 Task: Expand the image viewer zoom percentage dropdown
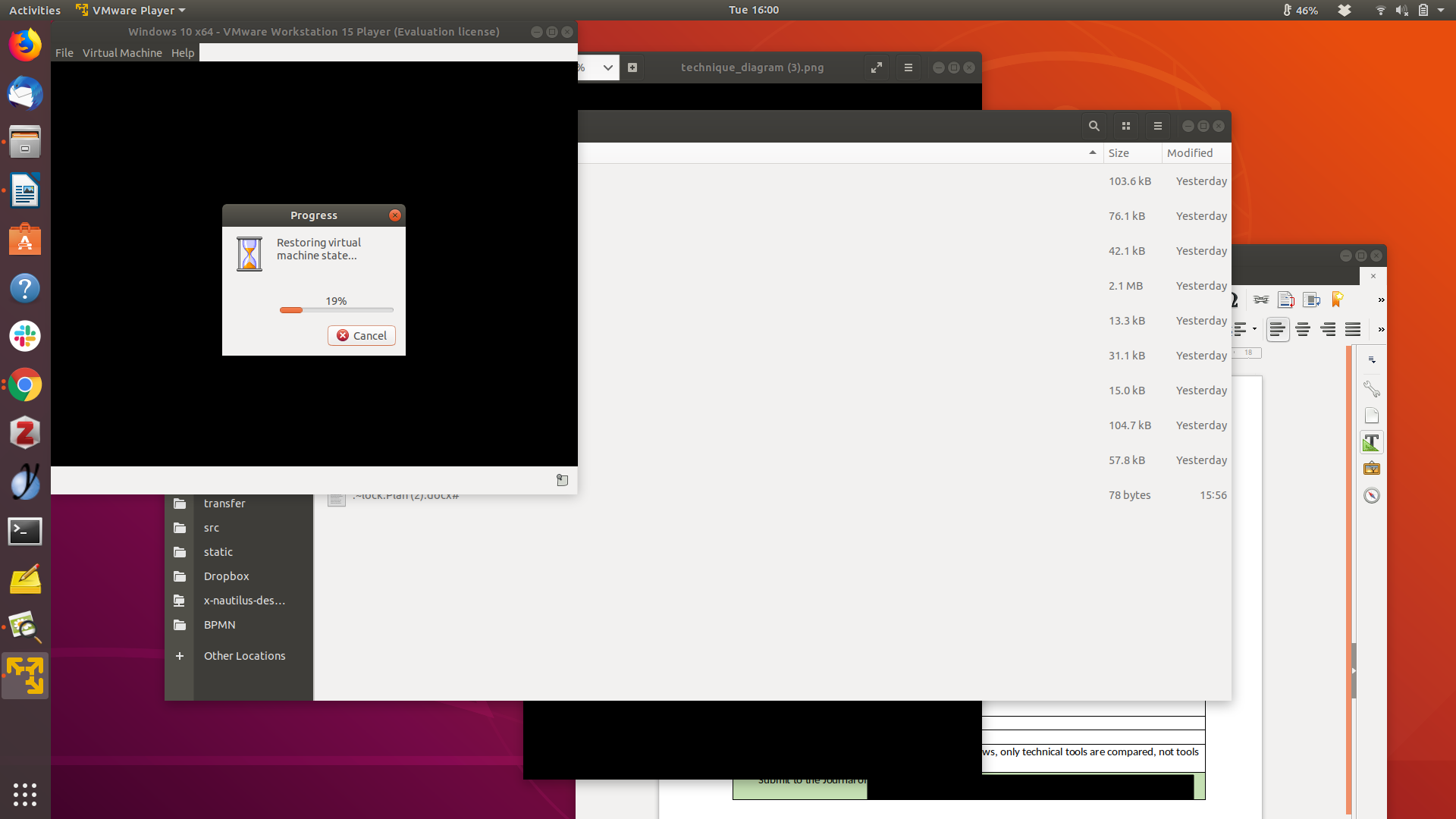607,67
